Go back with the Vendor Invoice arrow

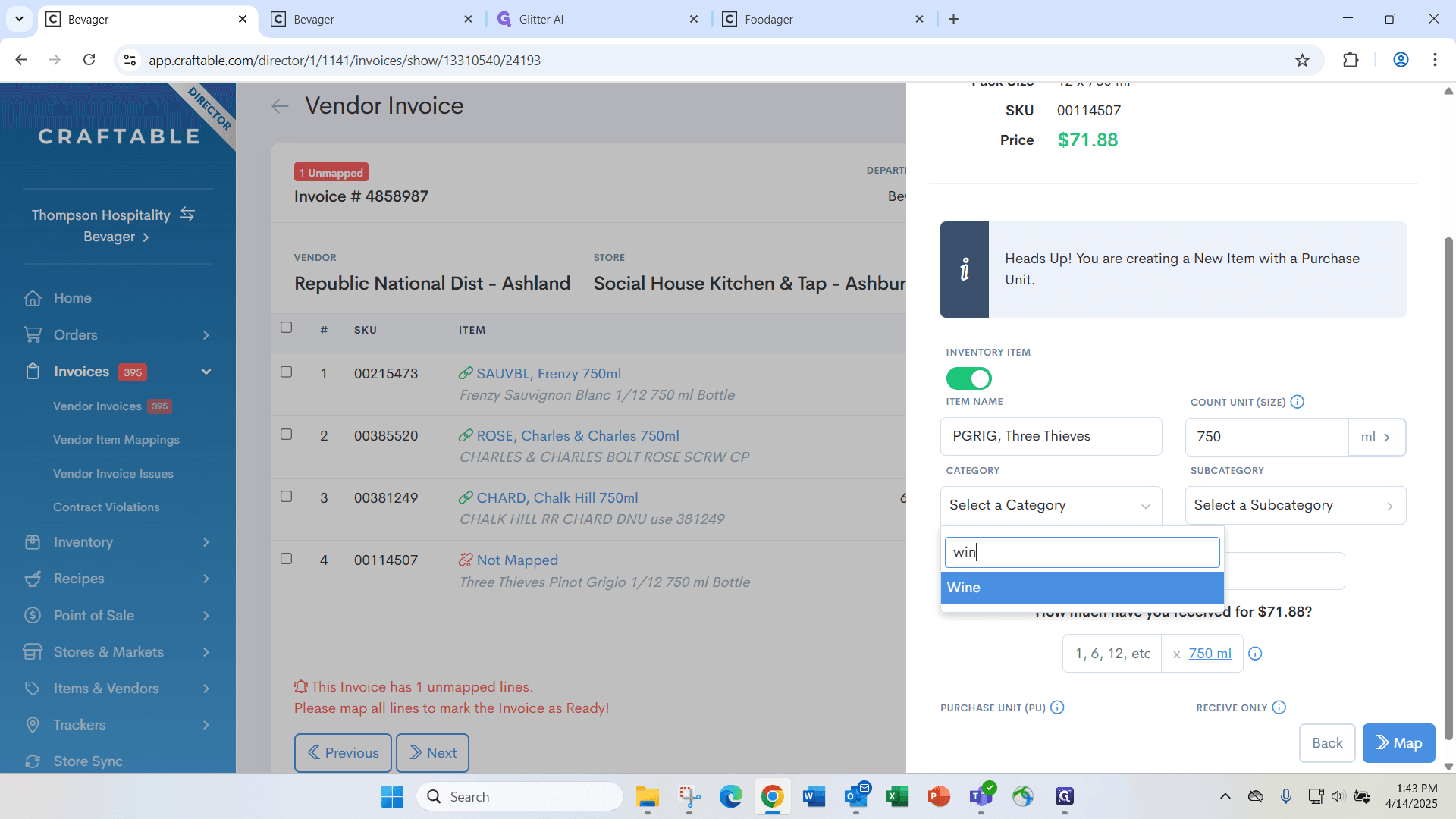(x=280, y=106)
